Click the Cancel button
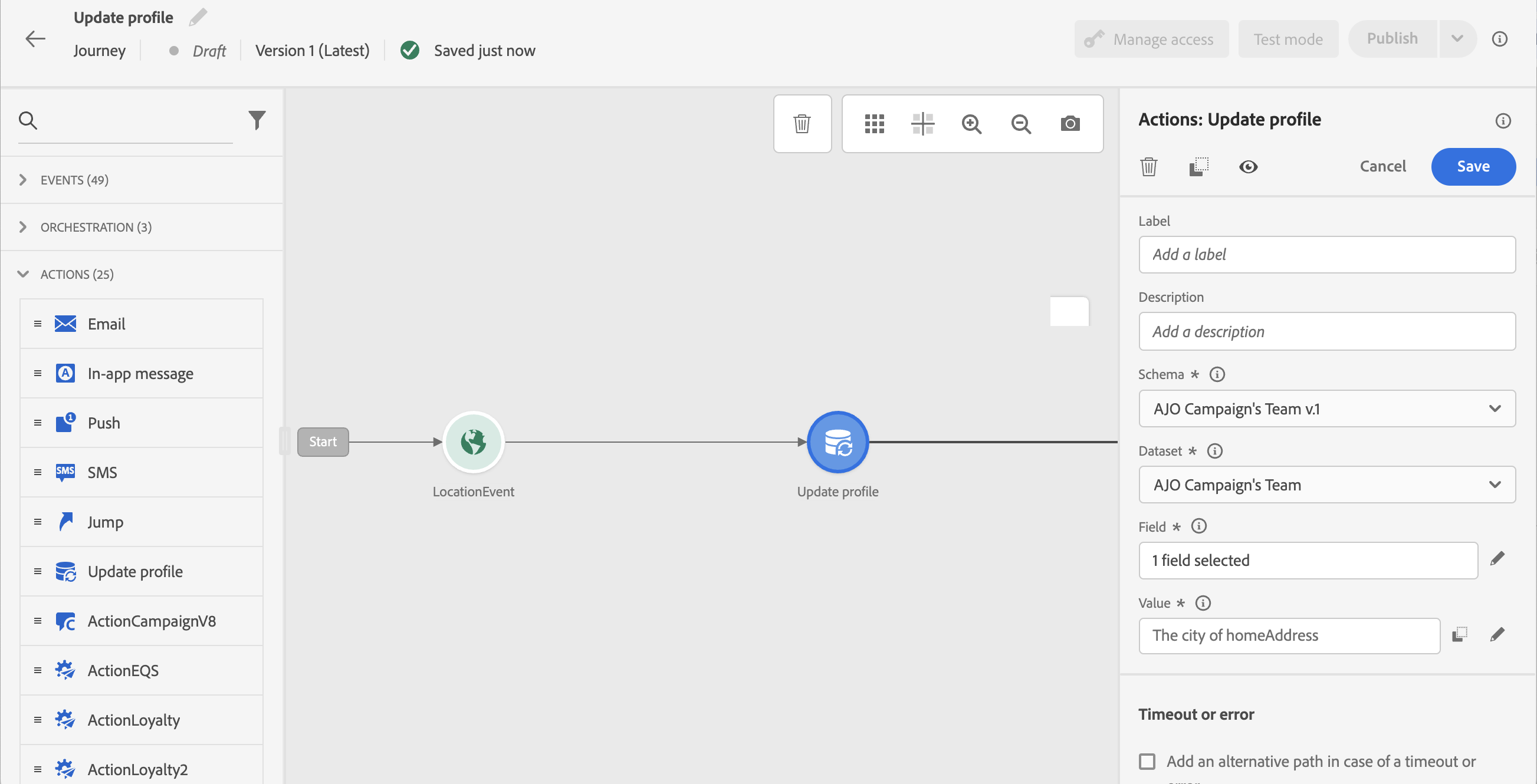 tap(1382, 166)
